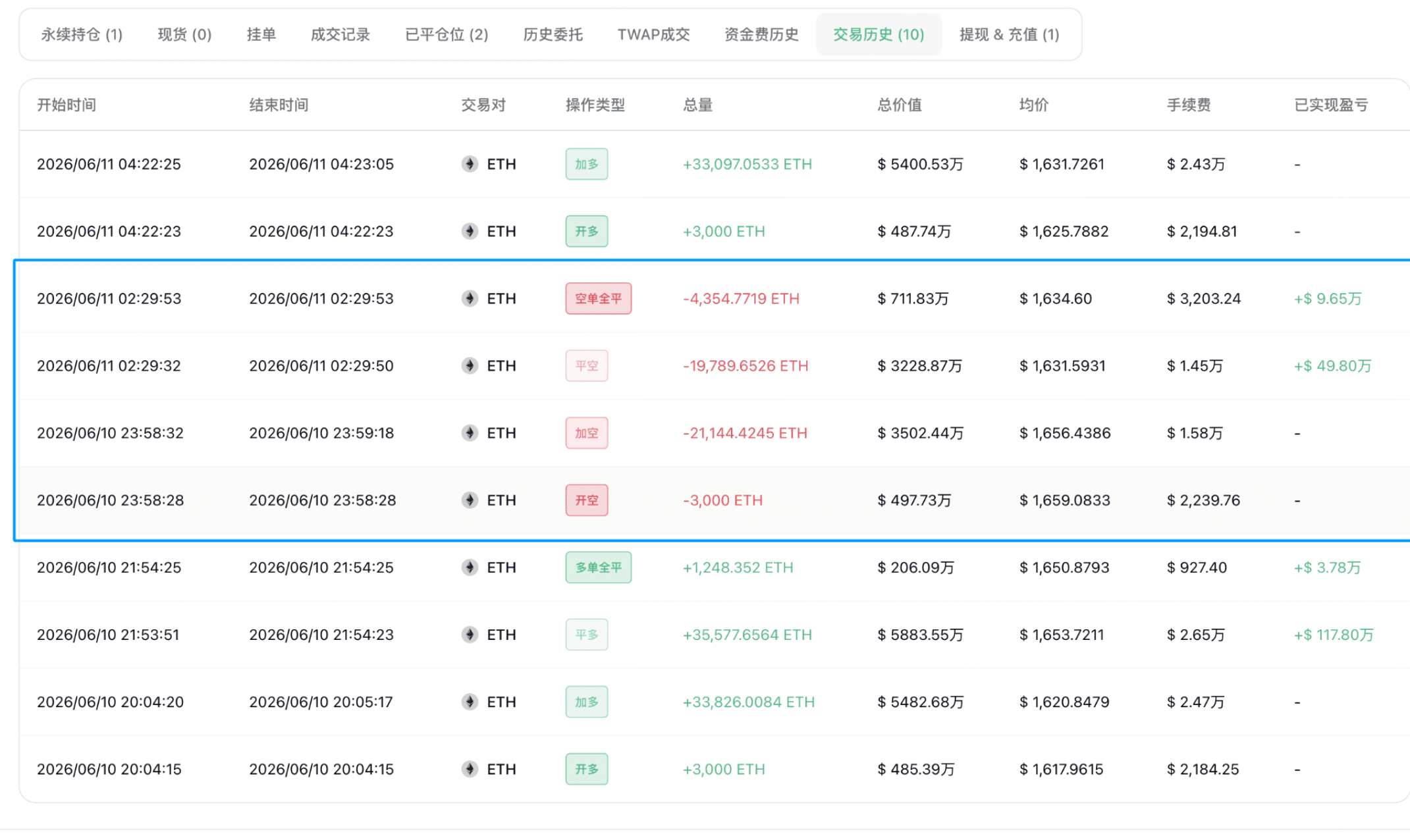Image resolution: width=1410 pixels, height=840 pixels.
Task: Click ETH icon in the 20:04:15 row
Action: pos(470,768)
